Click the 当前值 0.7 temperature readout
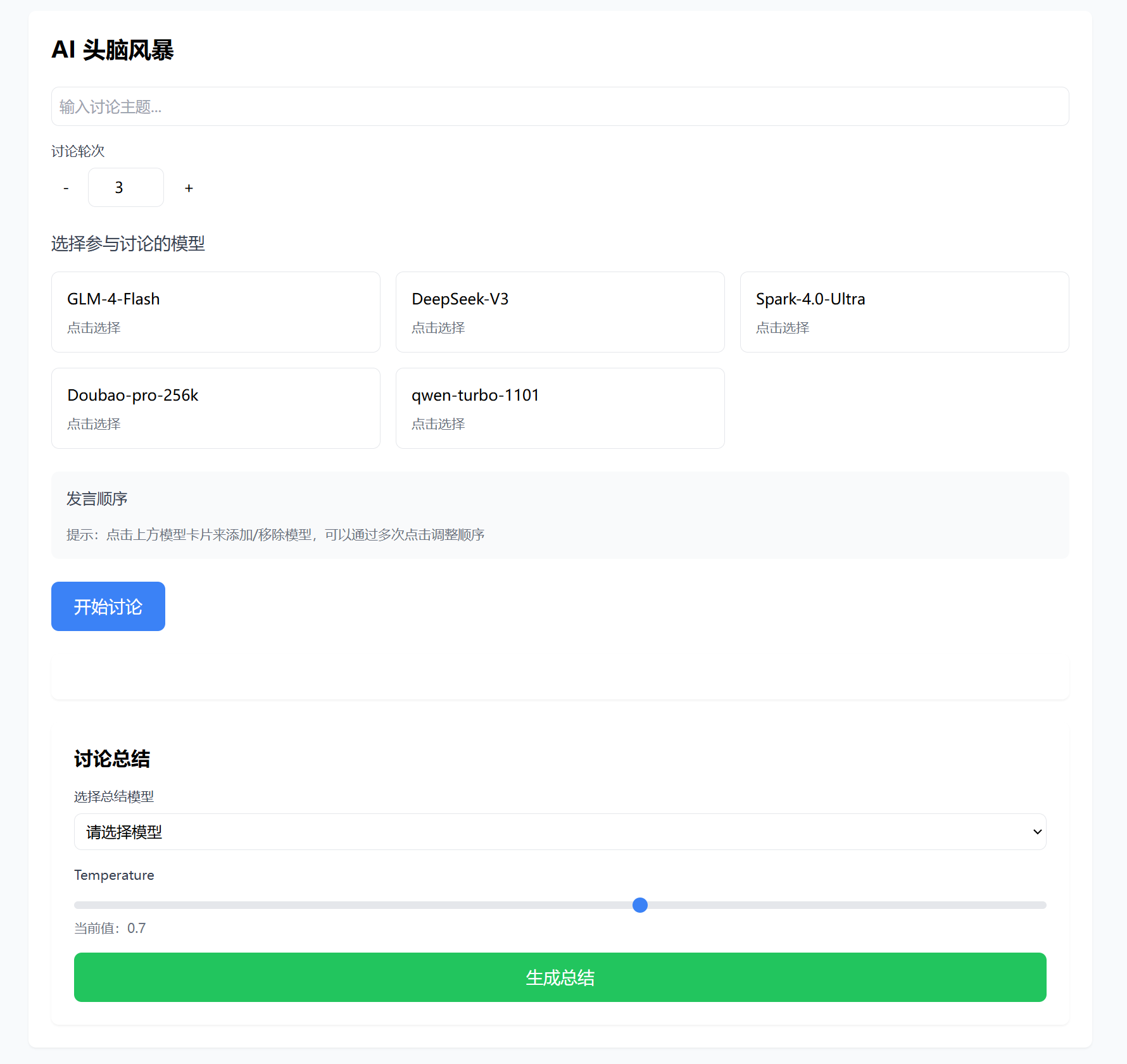1127x1064 pixels. coord(110,928)
